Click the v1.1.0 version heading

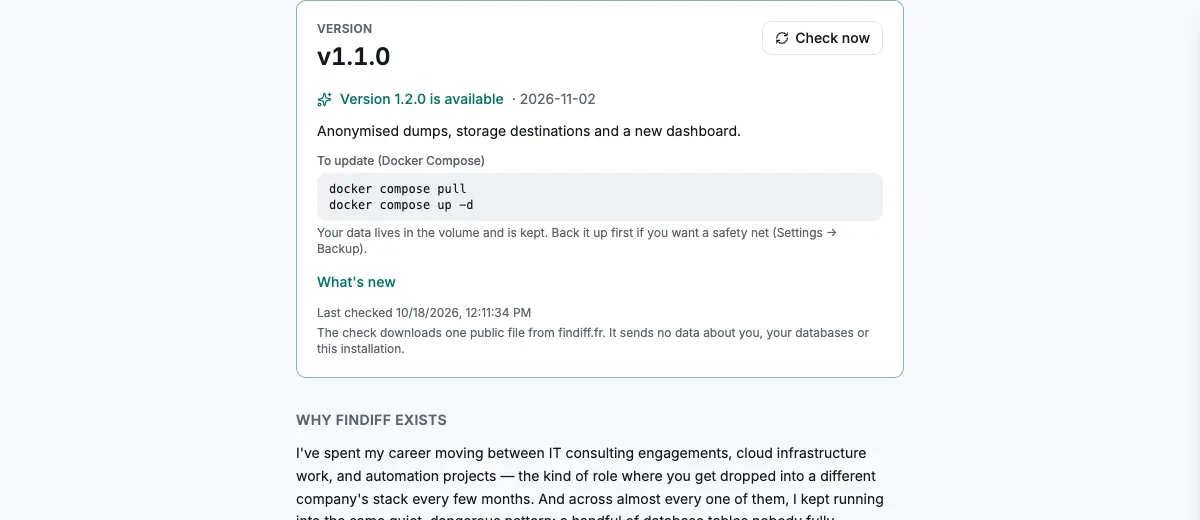coord(353,57)
